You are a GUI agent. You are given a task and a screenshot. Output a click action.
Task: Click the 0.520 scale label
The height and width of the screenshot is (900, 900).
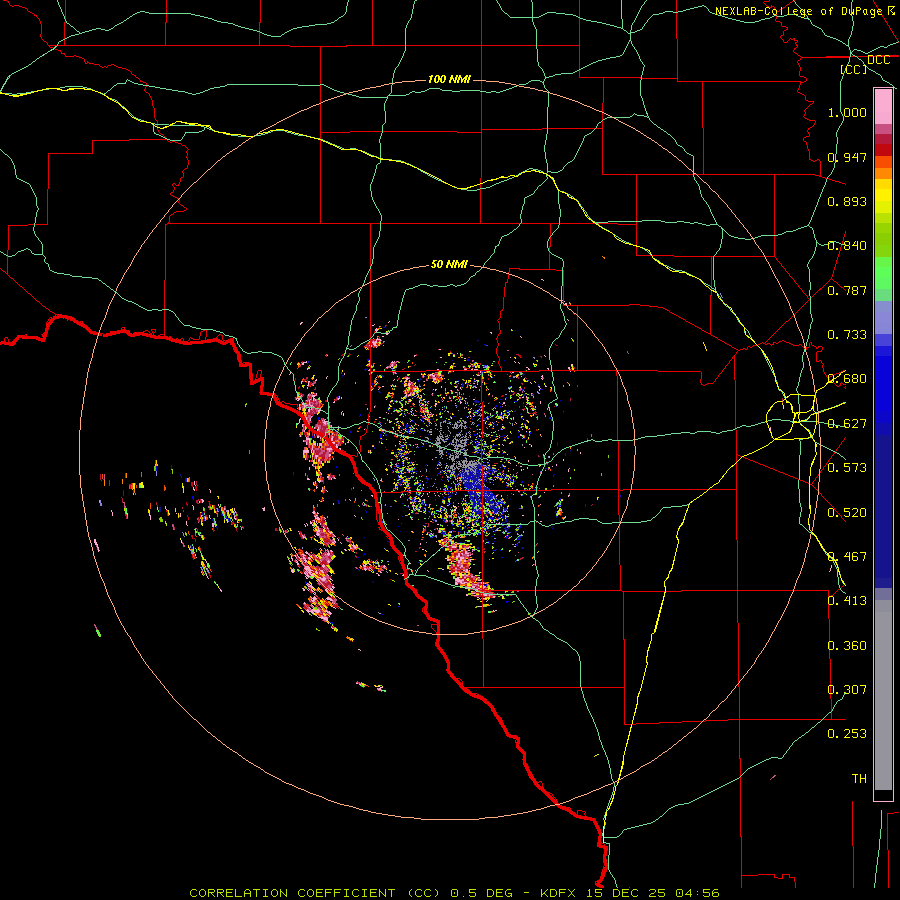click(847, 513)
